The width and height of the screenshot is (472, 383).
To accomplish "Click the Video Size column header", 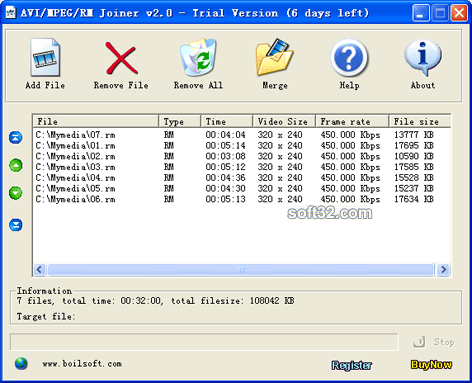I will click(x=284, y=122).
